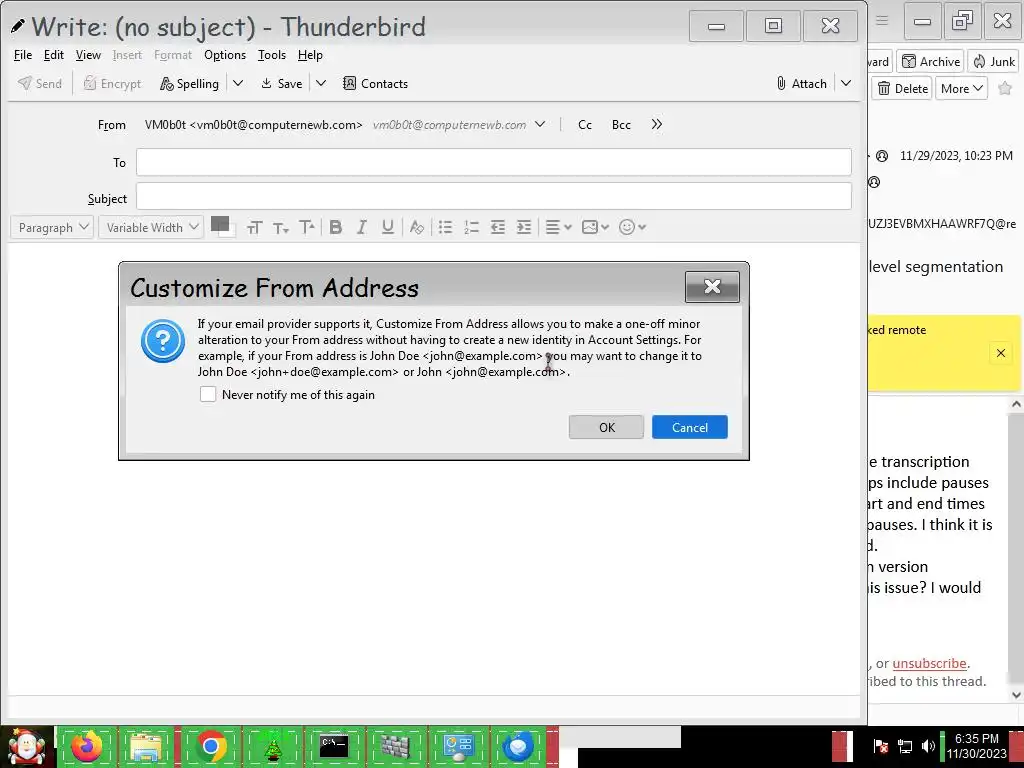
Task: Confirm the dialog with OK
Action: (x=606, y=427)
